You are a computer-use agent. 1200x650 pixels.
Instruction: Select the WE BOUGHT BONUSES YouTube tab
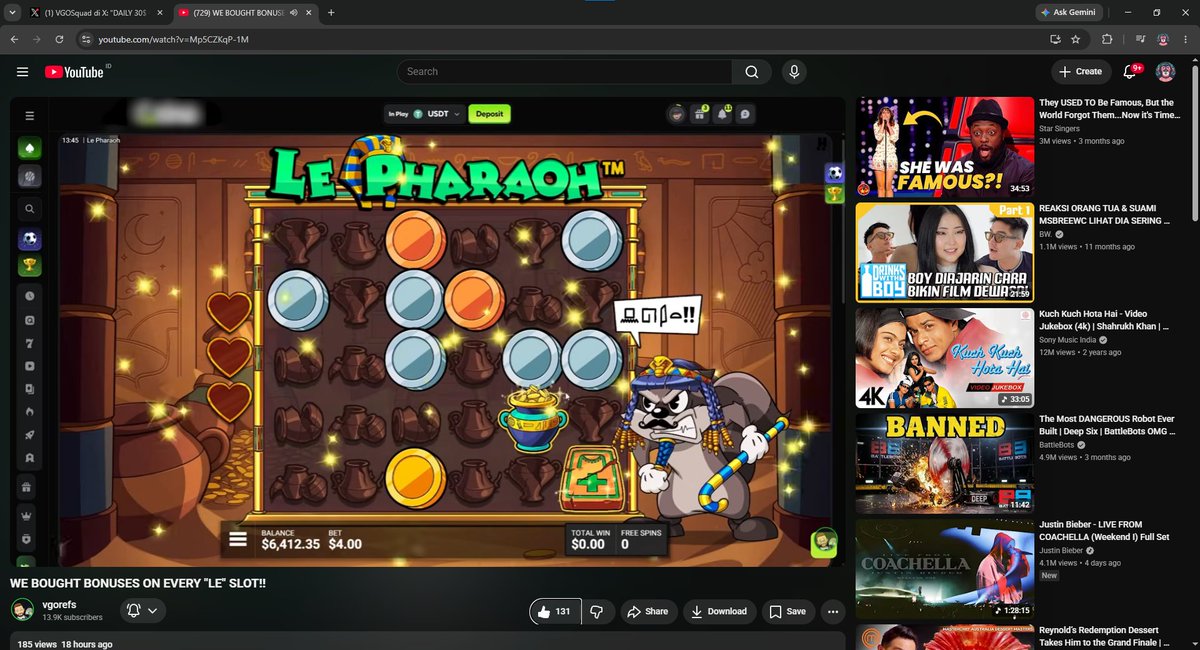245,12
